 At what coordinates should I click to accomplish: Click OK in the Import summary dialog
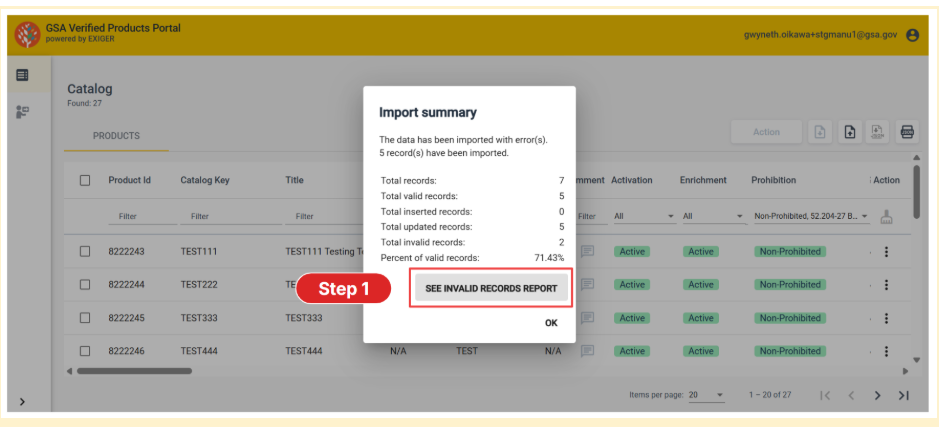point(551,323)
